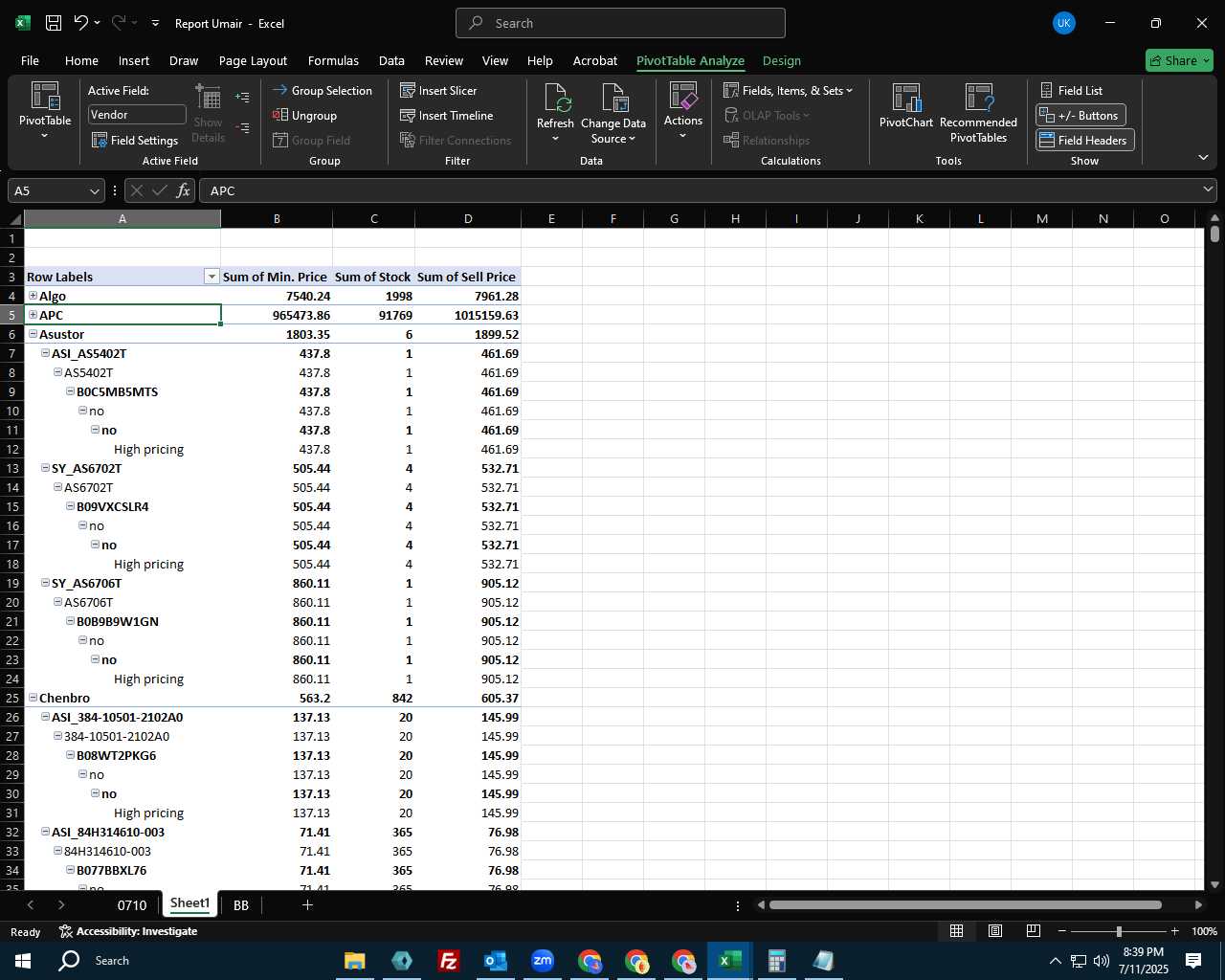
Task: Toggle Field Headers display
Action: tap(1084, 140)
